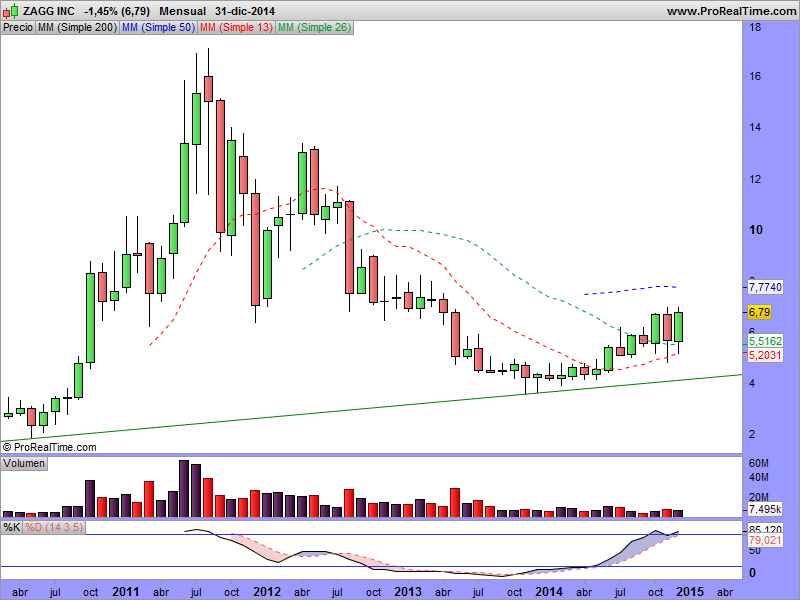Open the Volumen panel label

click(24, 463)
